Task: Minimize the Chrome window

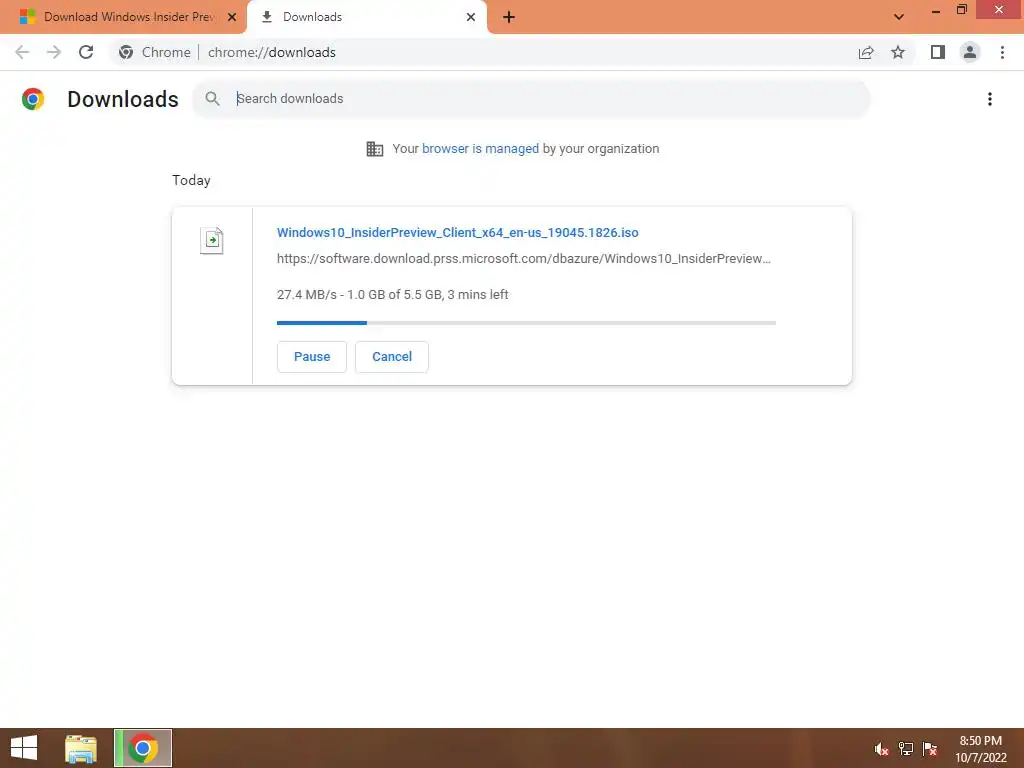Action: [x=936, y=11]
